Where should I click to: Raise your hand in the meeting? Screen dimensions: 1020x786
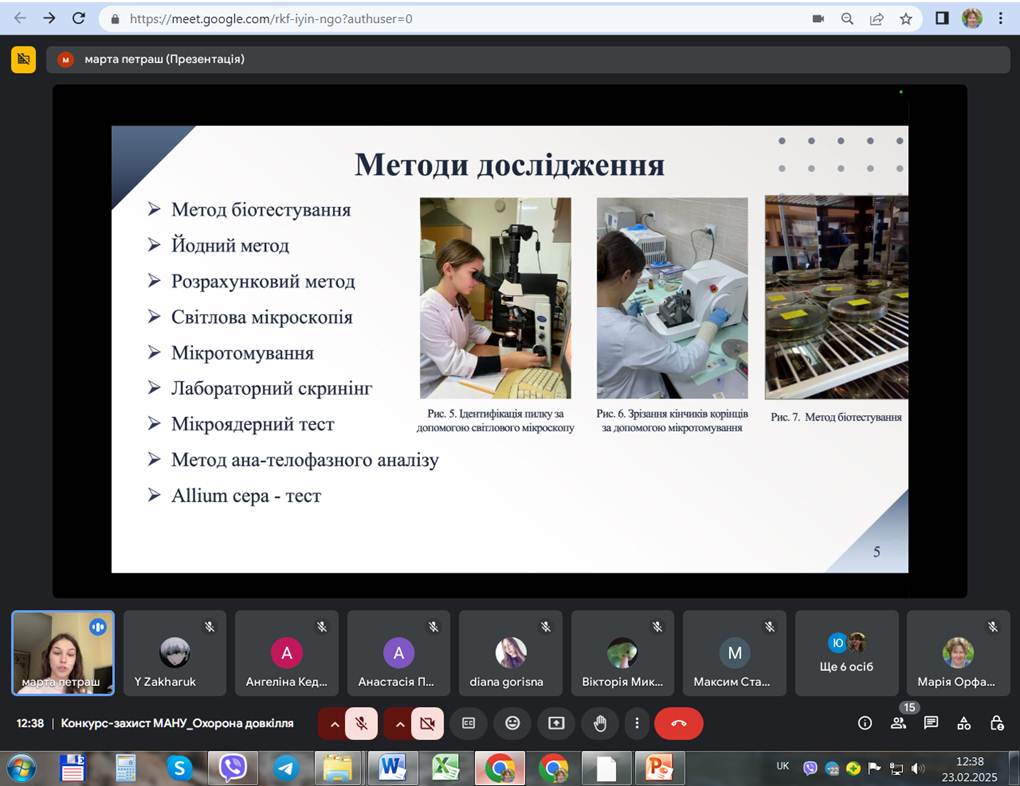pyautogui.click(x=600, y=723)
